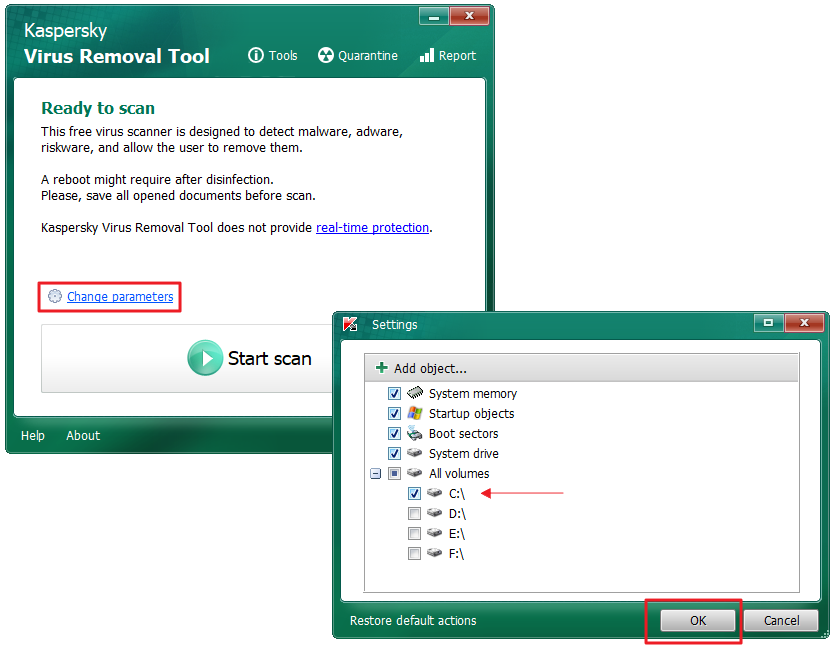The image size is (836, 645).
Task: Click the Startup objects Windows icon
Action: (x=415, y=413)
